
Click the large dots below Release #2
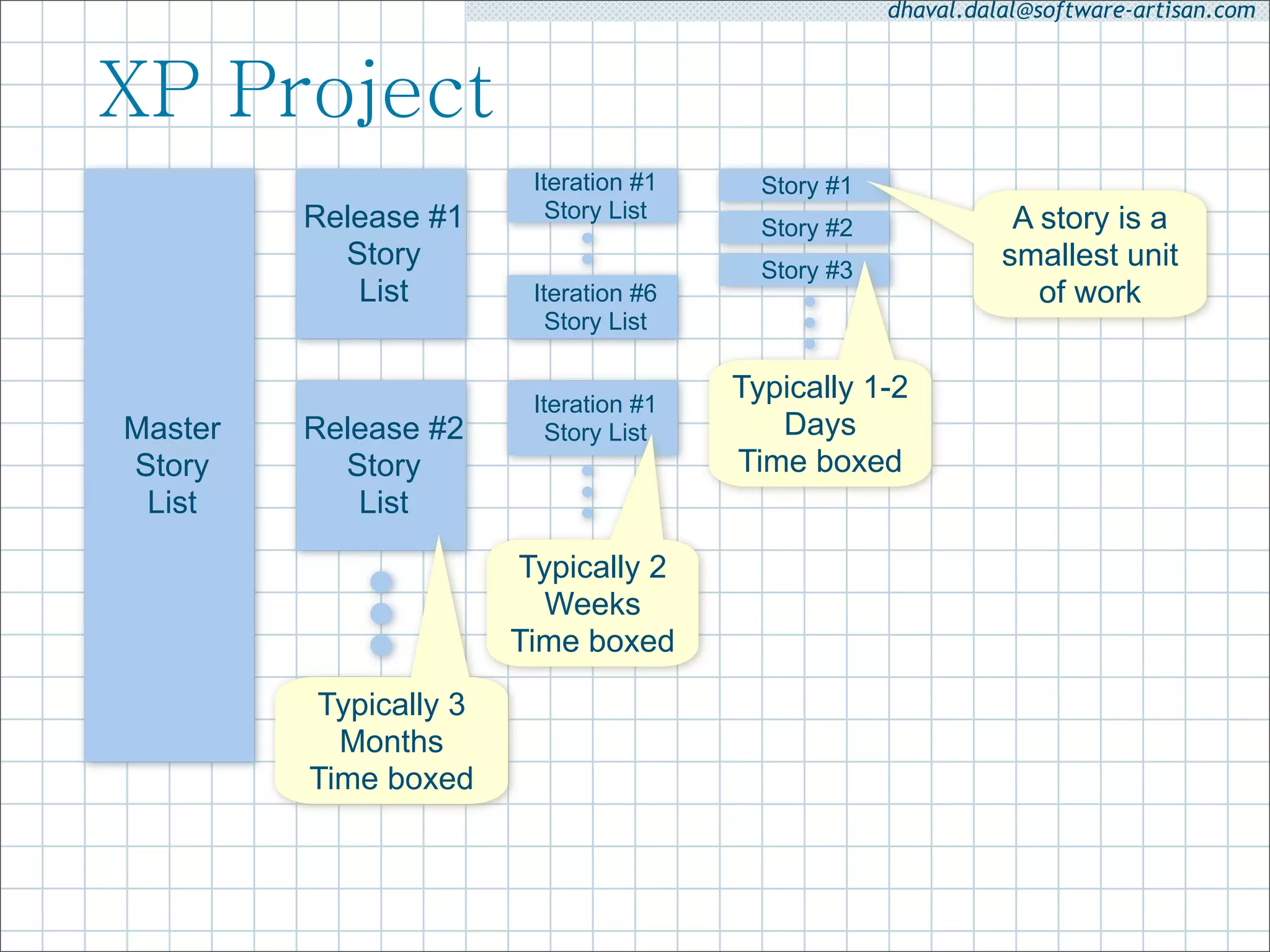click(x=381, y=614)
